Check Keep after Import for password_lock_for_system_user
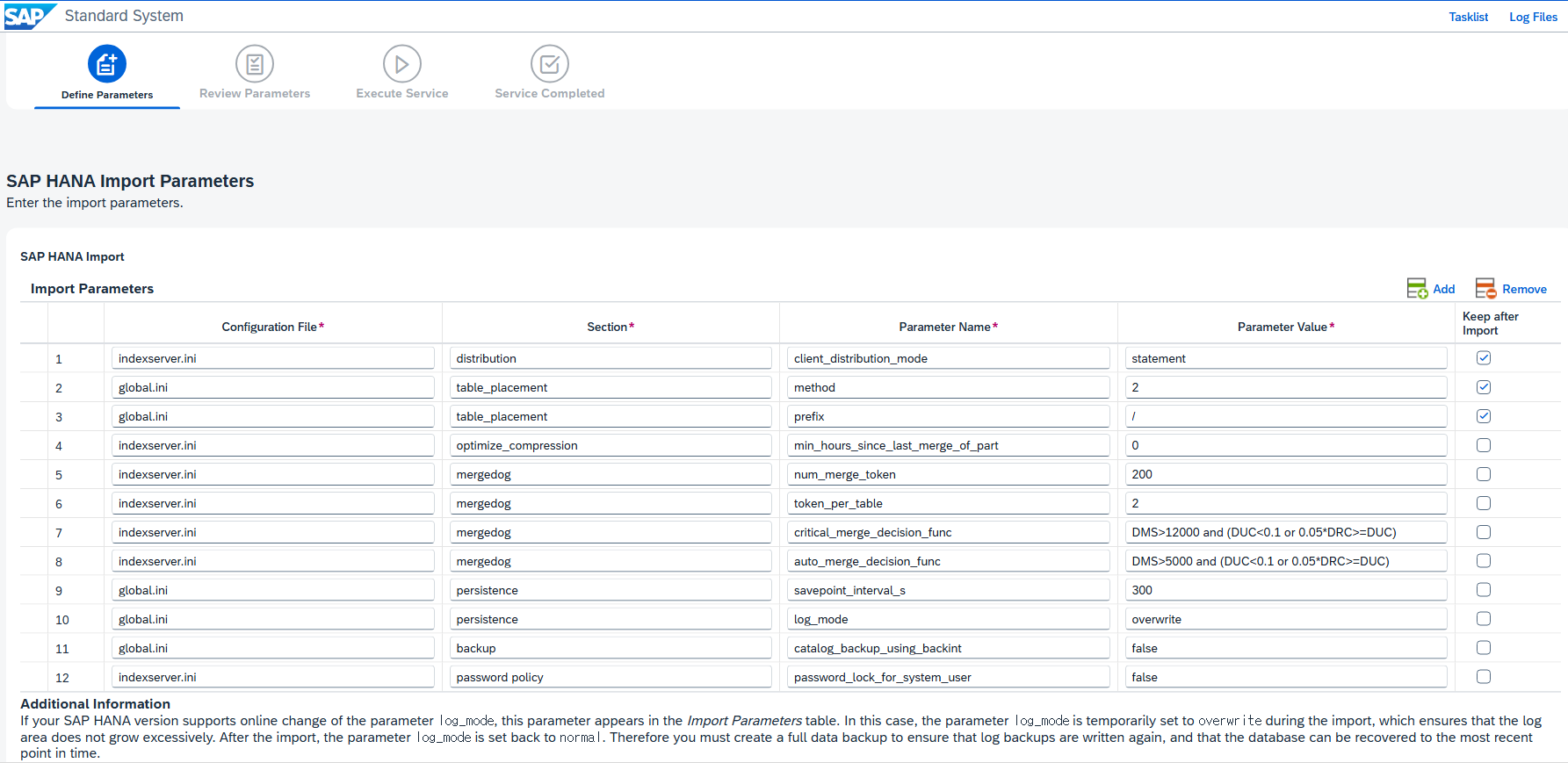 1484,677
